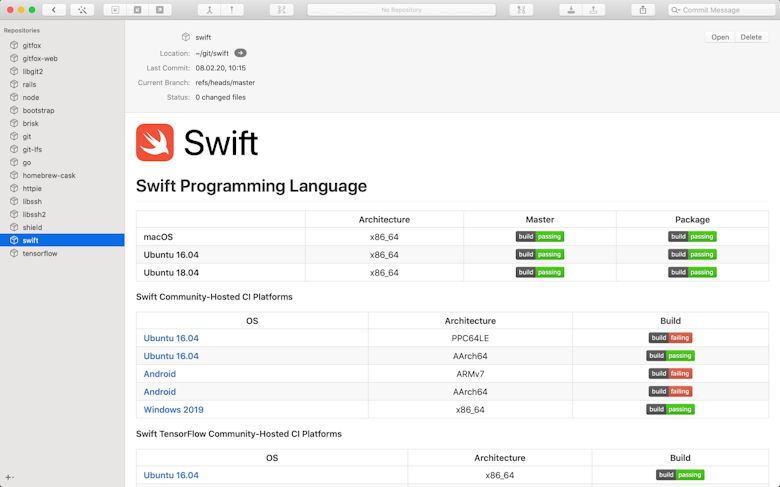Click the cube icon beside gitfox repository
Screen dimensions: 780x487
tap(14, 45)
